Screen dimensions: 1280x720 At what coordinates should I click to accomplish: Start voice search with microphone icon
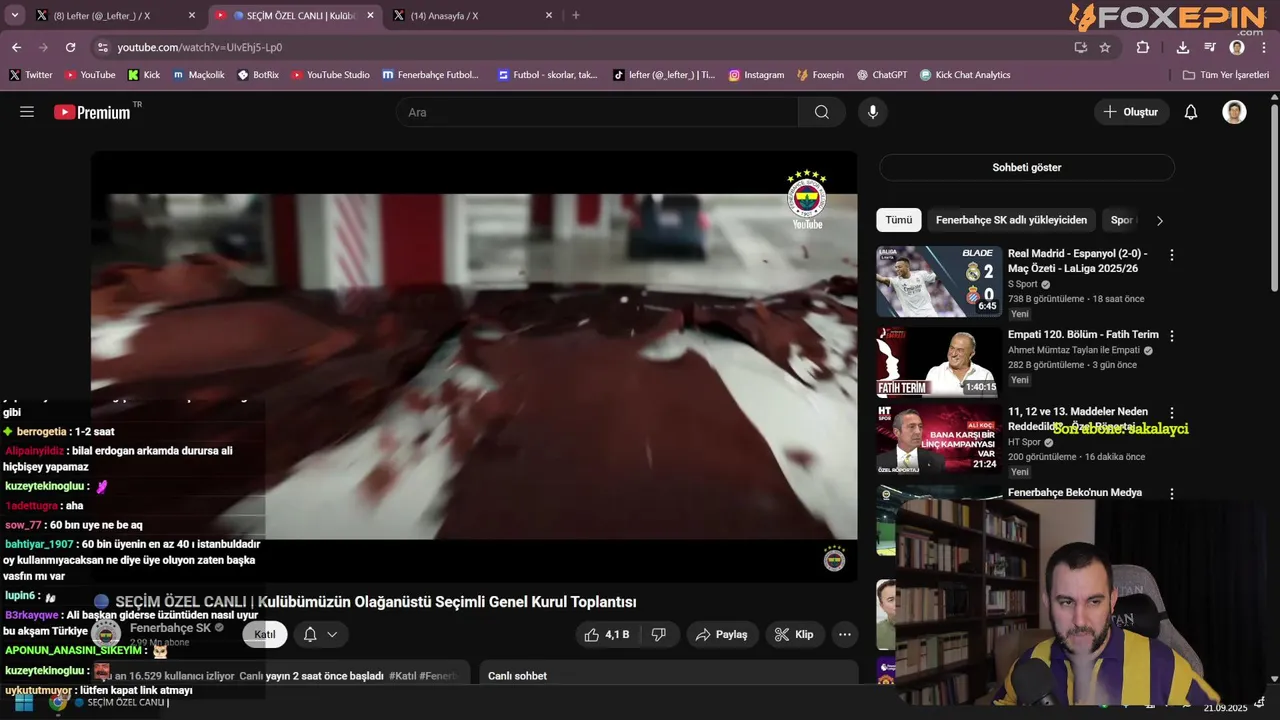pyautogui.click(x=873, y=112)
